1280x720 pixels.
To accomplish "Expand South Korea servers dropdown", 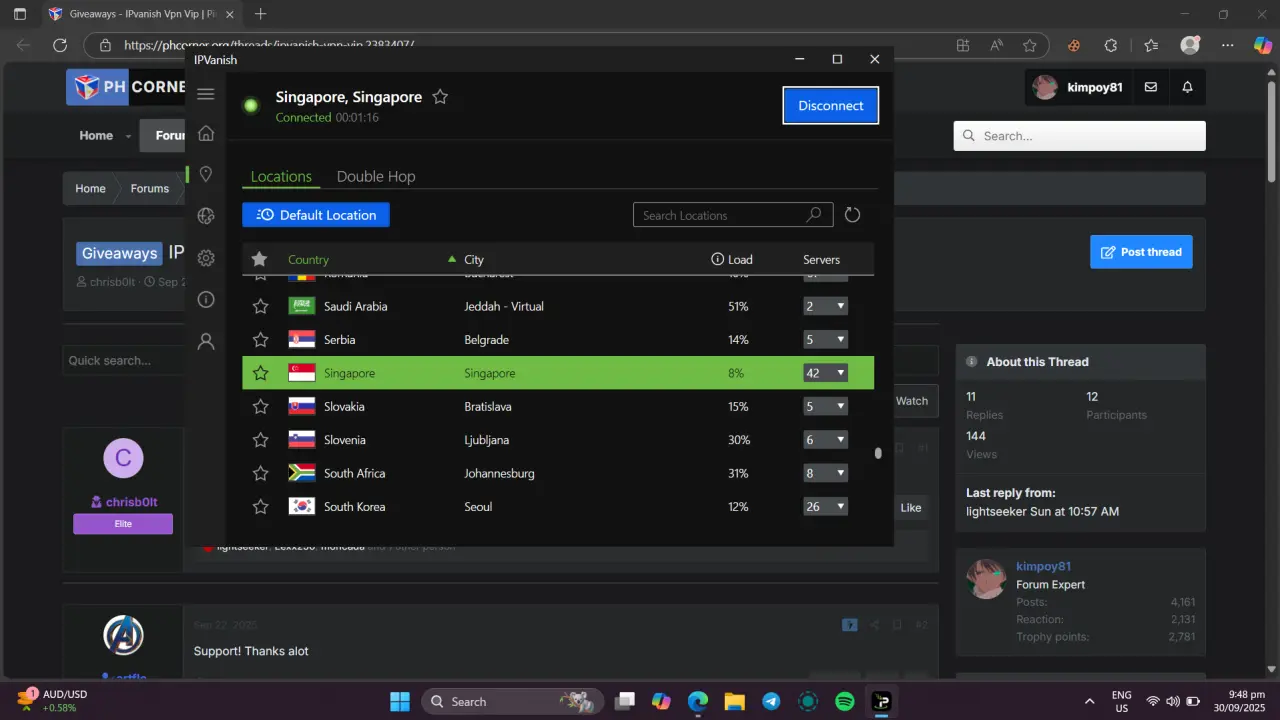I will [825, 507].
